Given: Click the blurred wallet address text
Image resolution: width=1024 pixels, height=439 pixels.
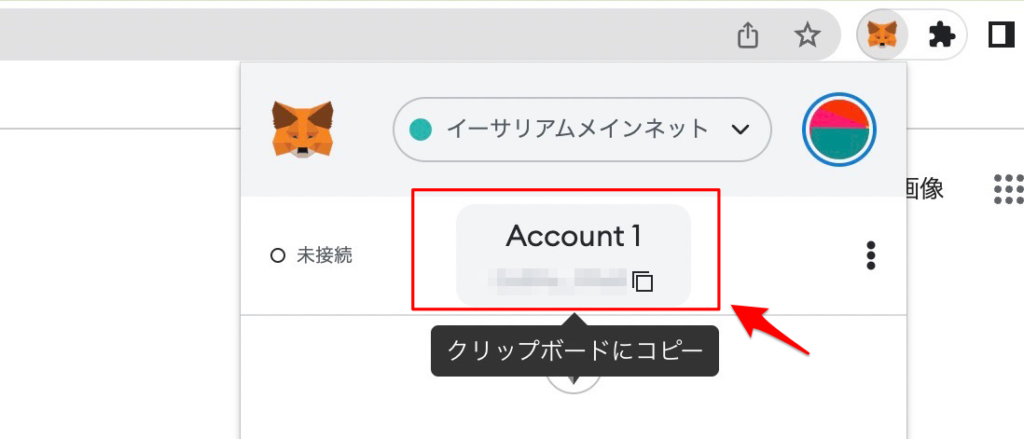Looking at the screenshot, I should coord(559,280).
